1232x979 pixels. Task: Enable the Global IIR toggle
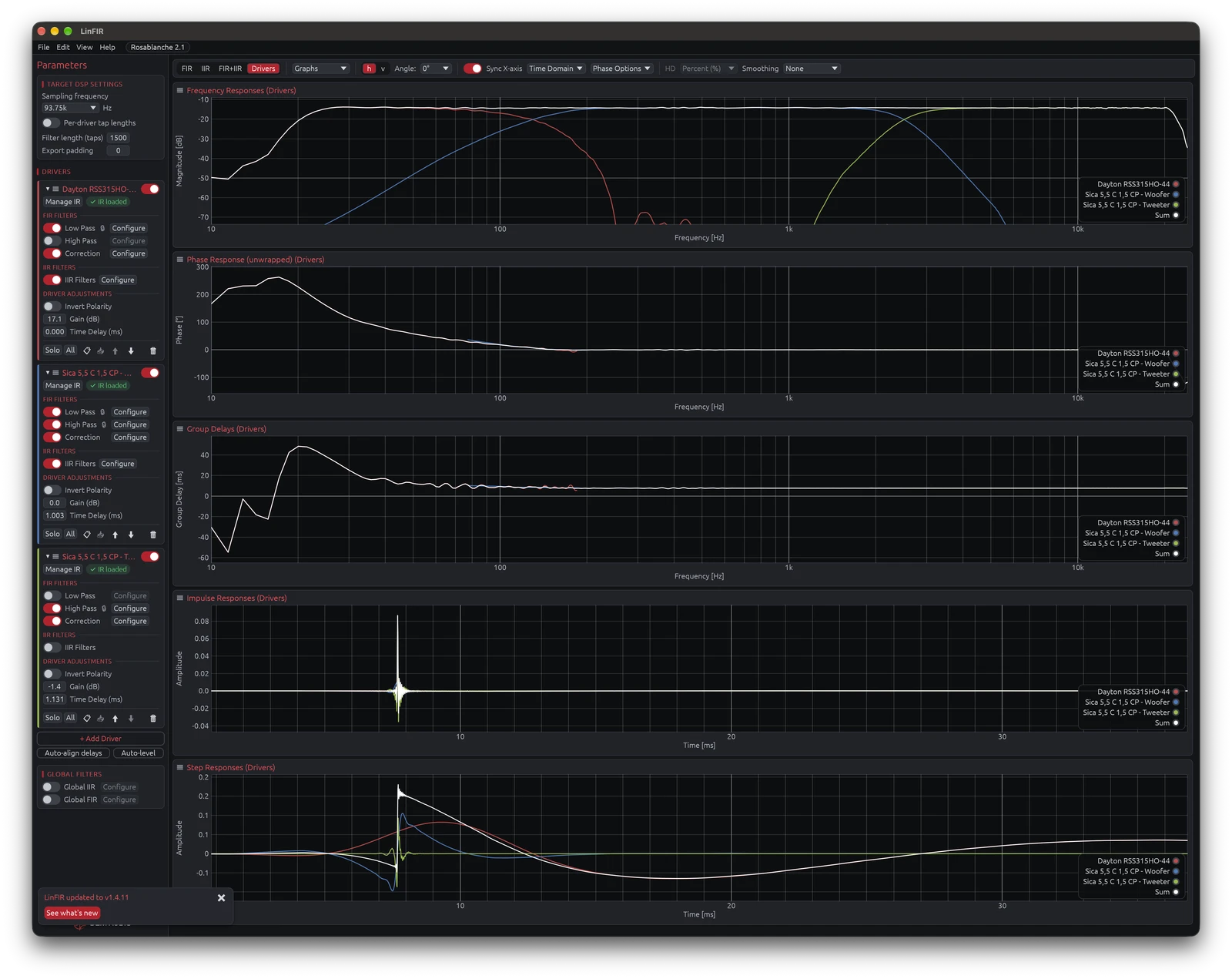51,787
